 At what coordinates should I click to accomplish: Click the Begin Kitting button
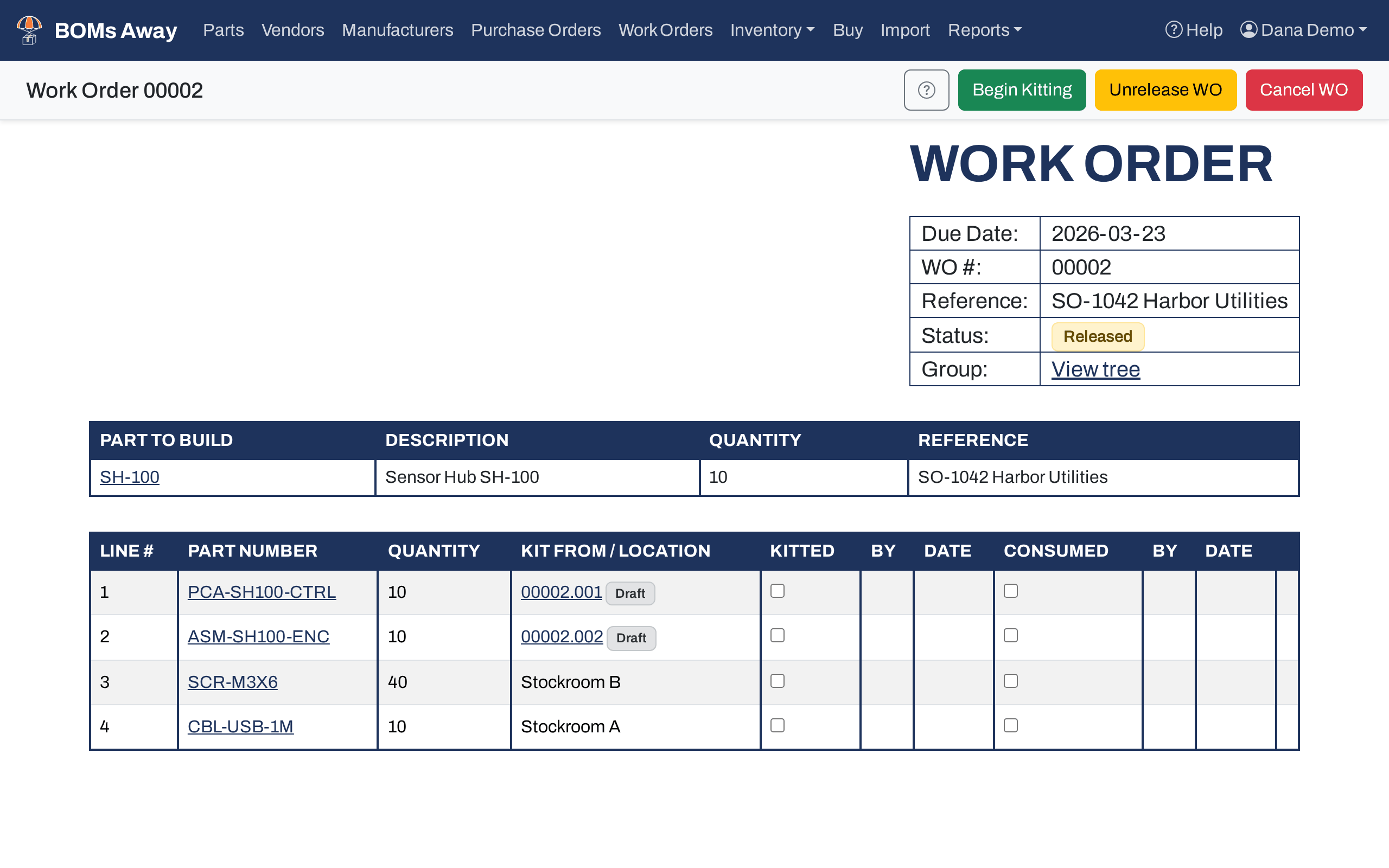click(x=1022, y=90)
